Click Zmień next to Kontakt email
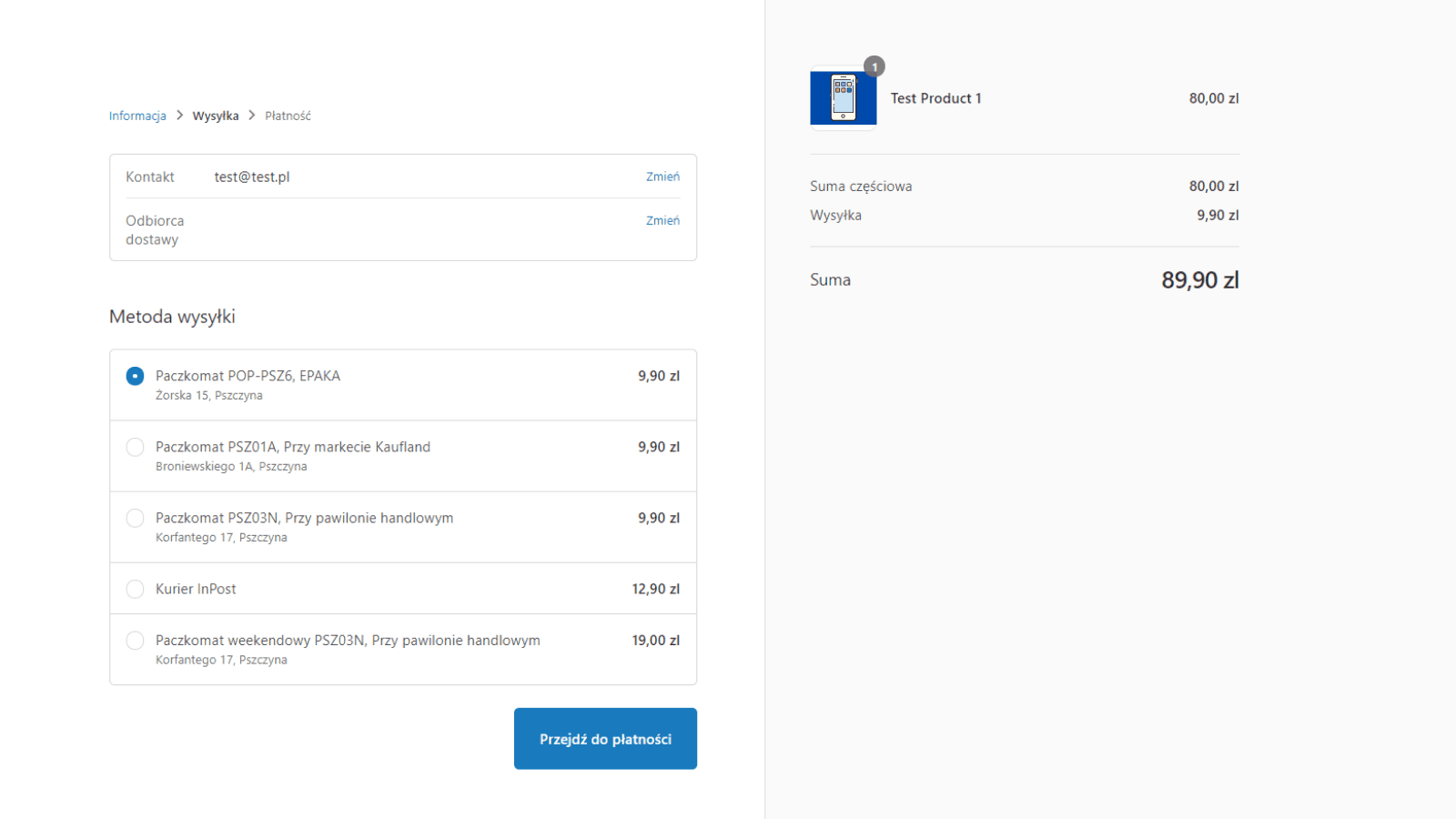This screenshot has height=819, width=1456. pyautogui.click(x=662, y=176)
